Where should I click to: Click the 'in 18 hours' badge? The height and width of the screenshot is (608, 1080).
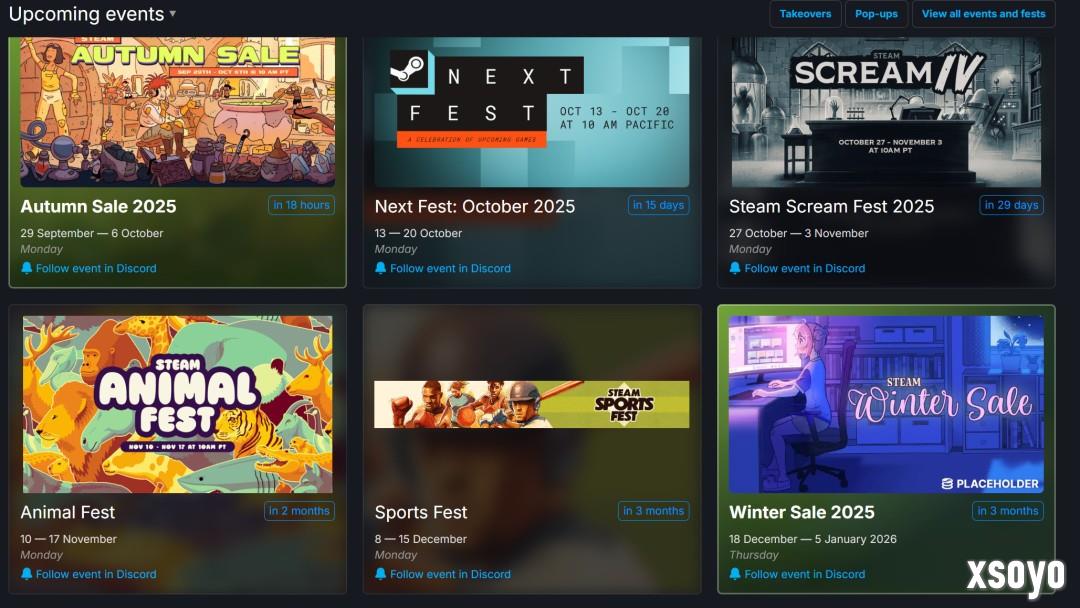click(x=301, y=205)
